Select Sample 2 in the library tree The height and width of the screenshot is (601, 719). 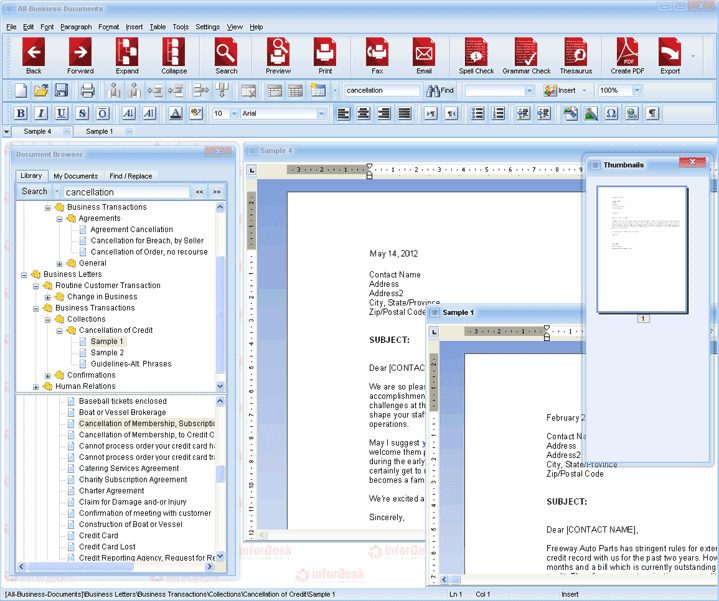[107, 353]
